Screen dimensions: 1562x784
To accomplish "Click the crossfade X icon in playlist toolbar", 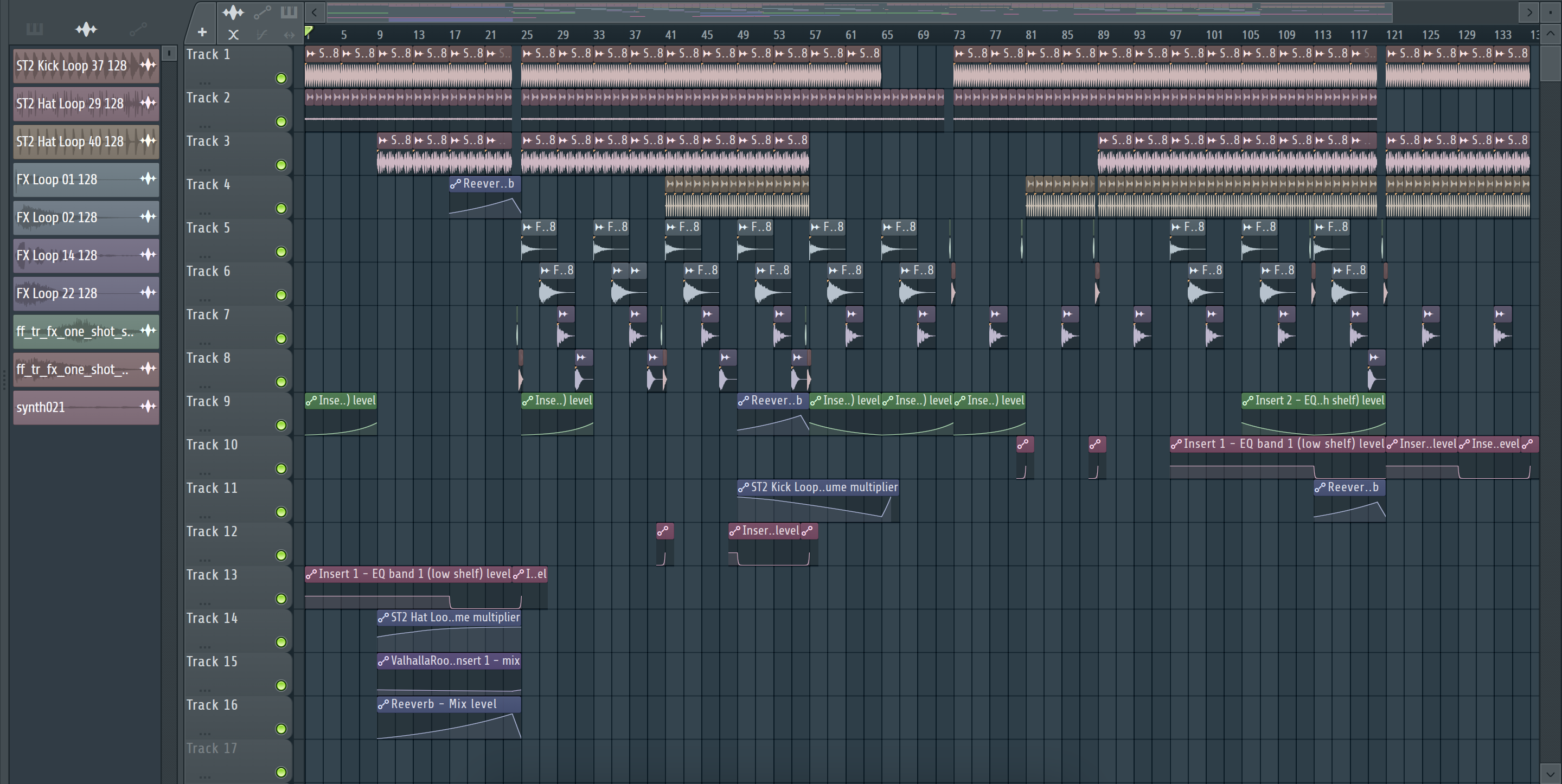I will [x=233, y=35].
